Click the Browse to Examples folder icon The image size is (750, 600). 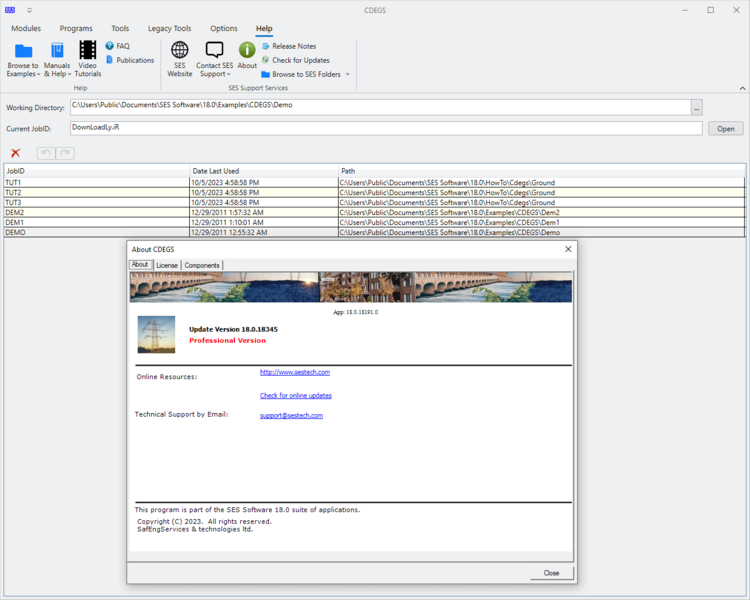[23, 51]
